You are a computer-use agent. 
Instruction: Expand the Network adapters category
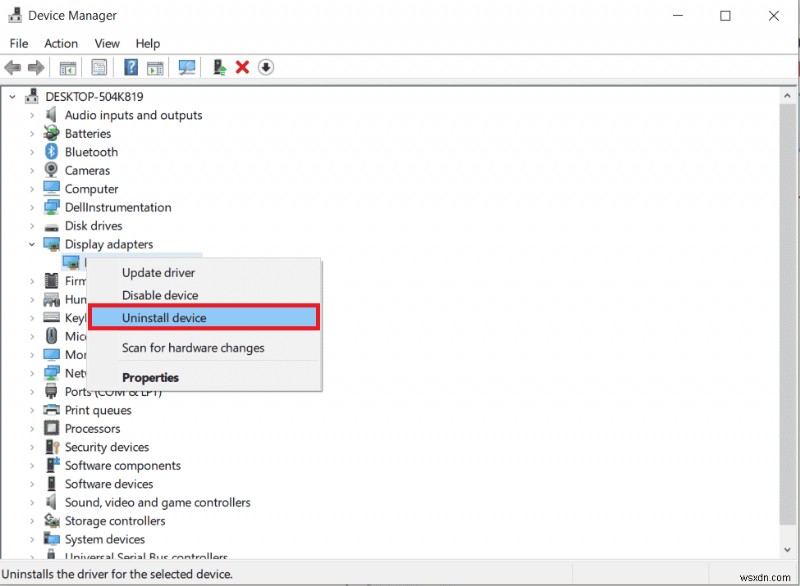tap(31, 372)
